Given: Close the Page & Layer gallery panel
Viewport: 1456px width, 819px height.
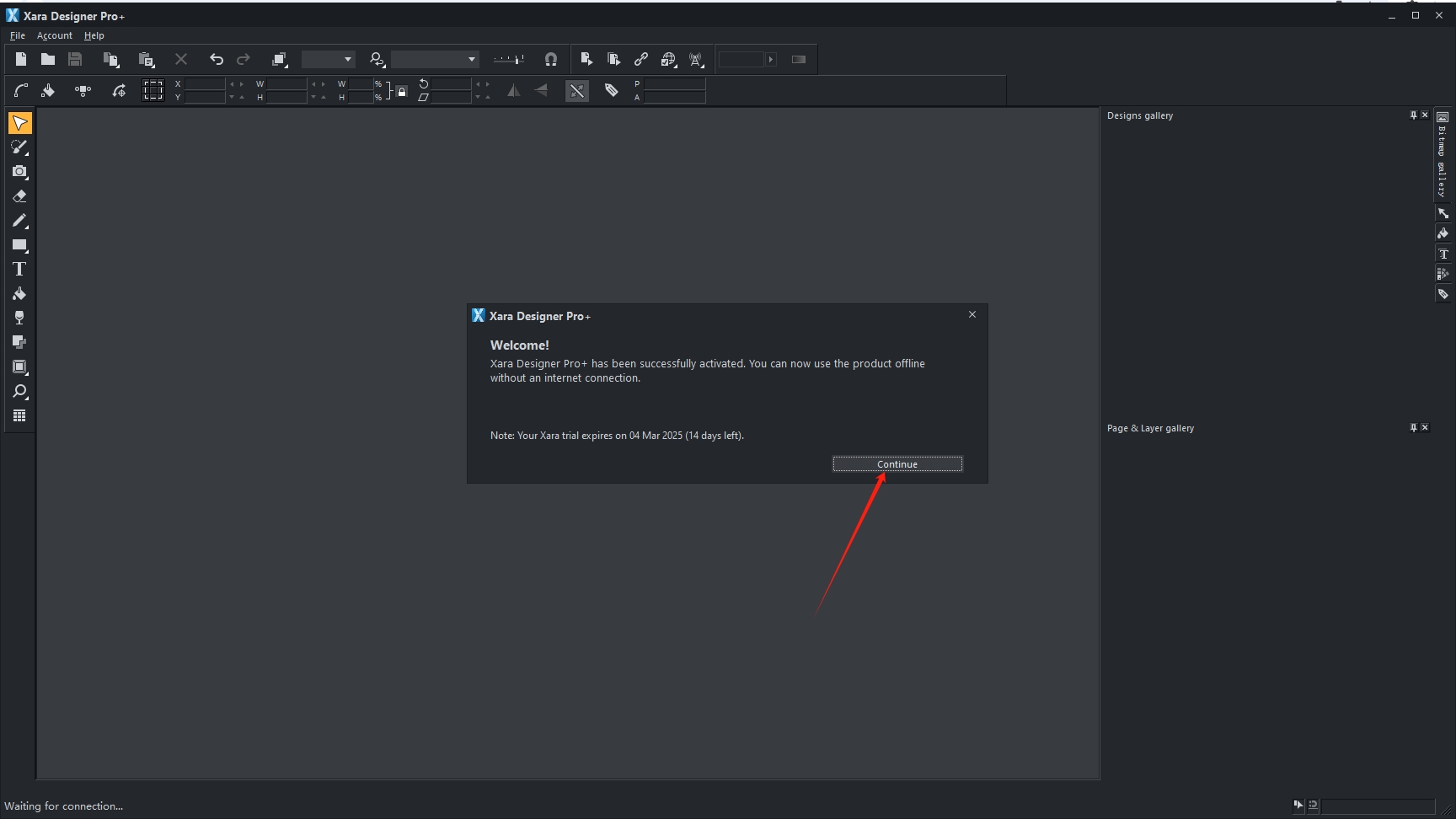Looking at the screenshot, I should [x=1425, y=428].
